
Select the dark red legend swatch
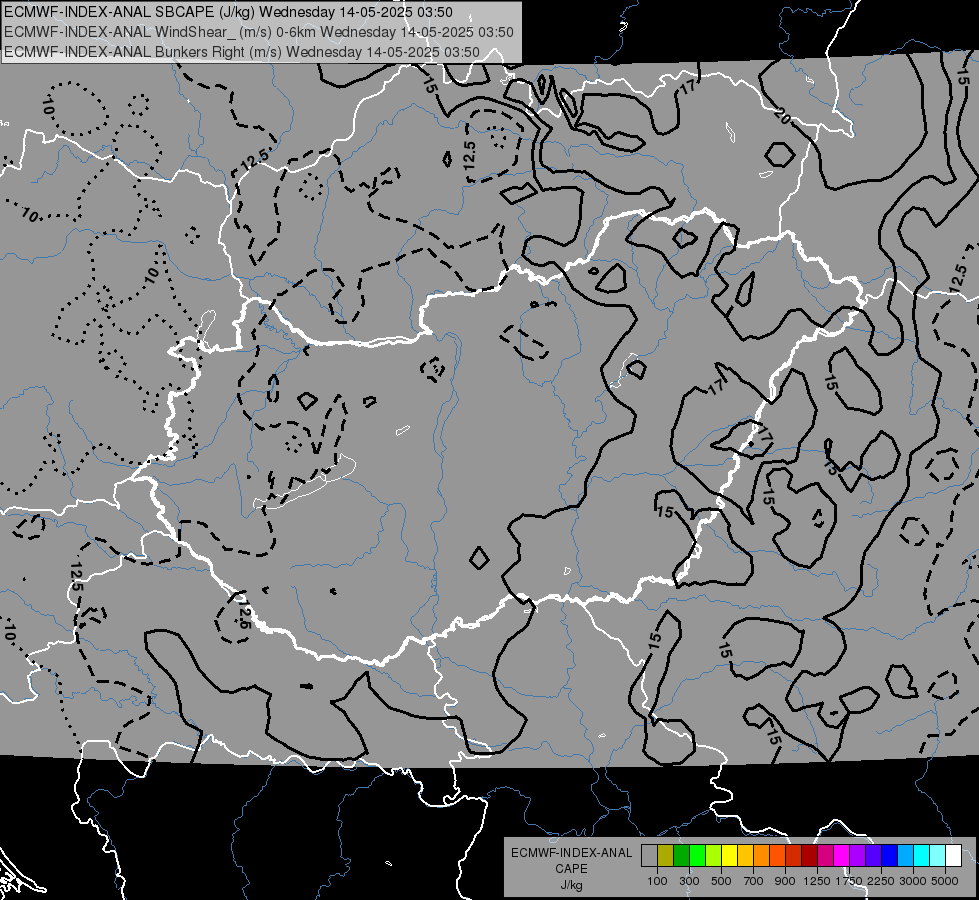coord(809,855)
